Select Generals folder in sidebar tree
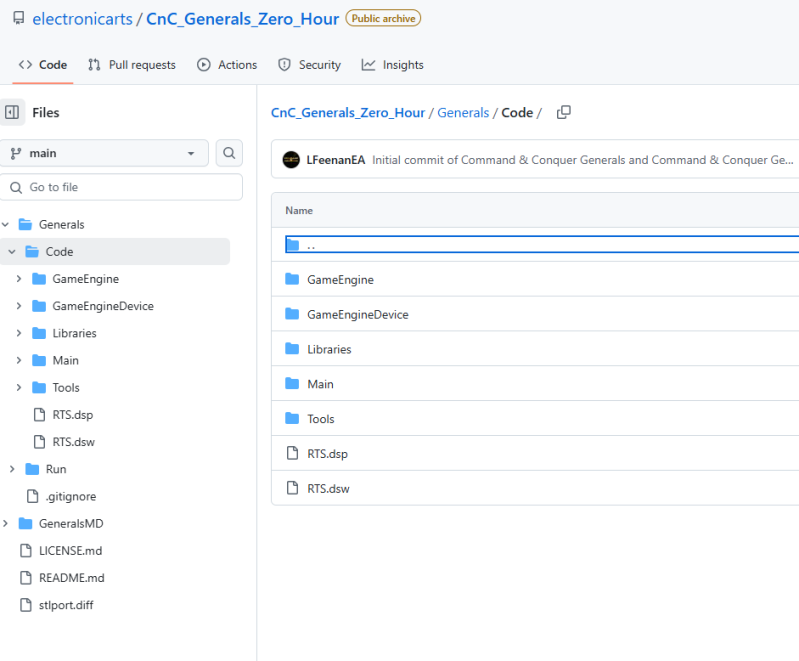 pos(62,224)
